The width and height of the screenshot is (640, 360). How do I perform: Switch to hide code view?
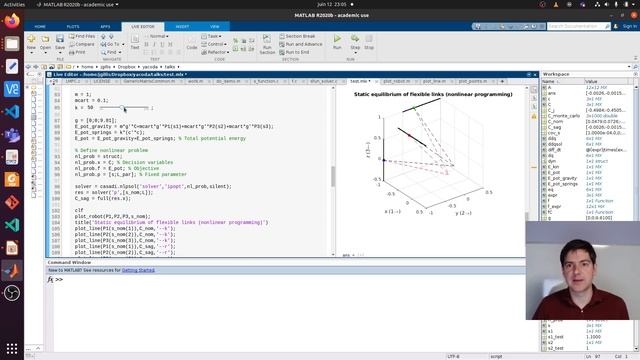coord(534,107)
